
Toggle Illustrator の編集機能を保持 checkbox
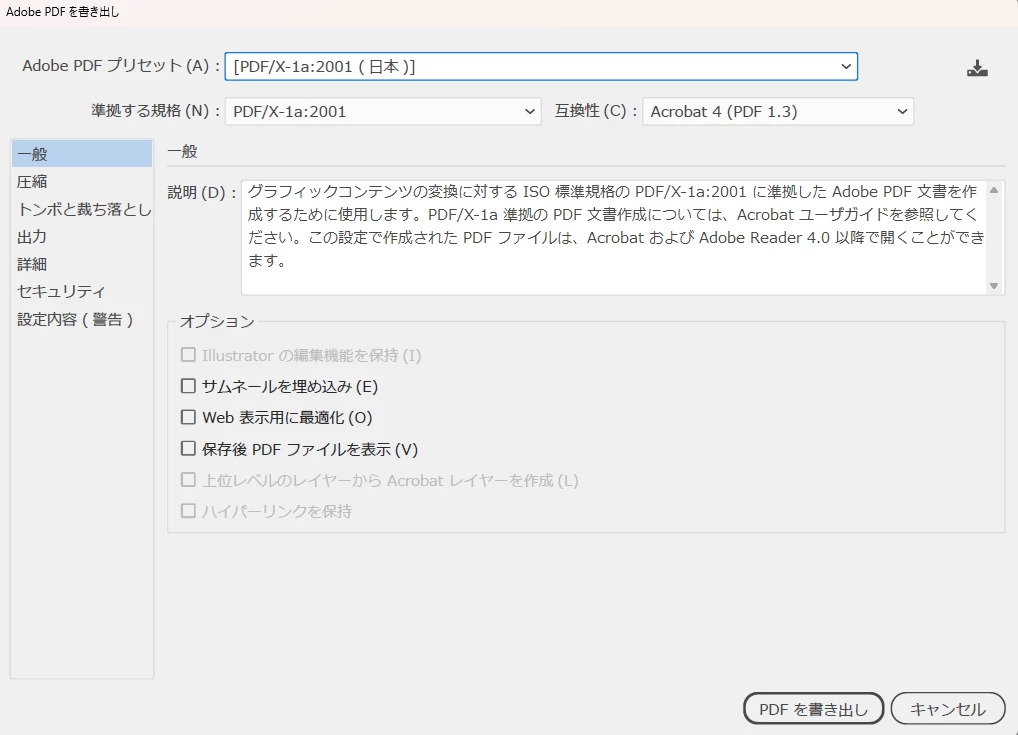coord(188,355)
